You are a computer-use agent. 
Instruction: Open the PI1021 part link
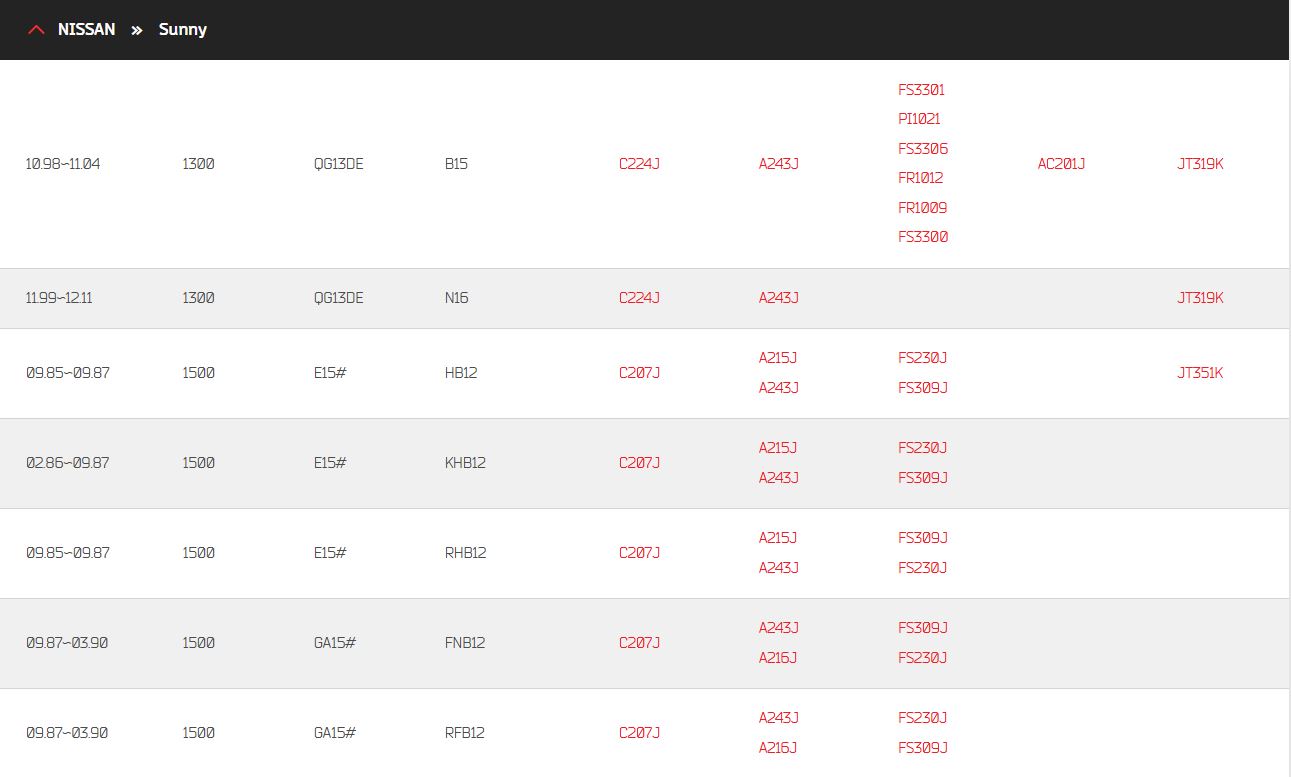coord(919,119)
